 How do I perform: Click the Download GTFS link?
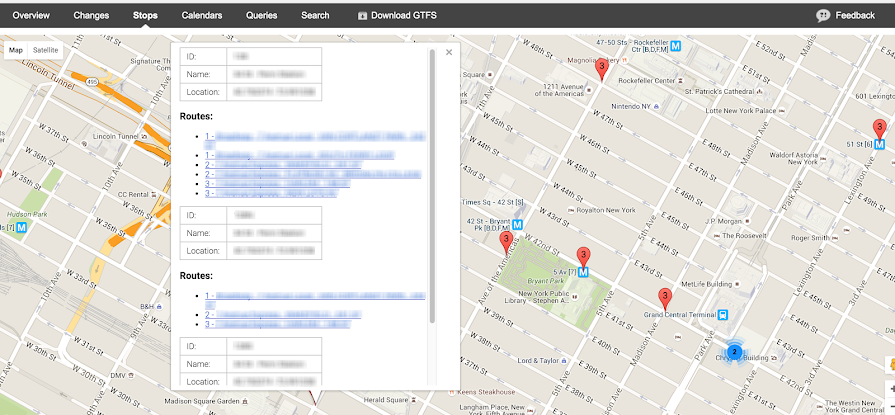[x=397, y=15]
